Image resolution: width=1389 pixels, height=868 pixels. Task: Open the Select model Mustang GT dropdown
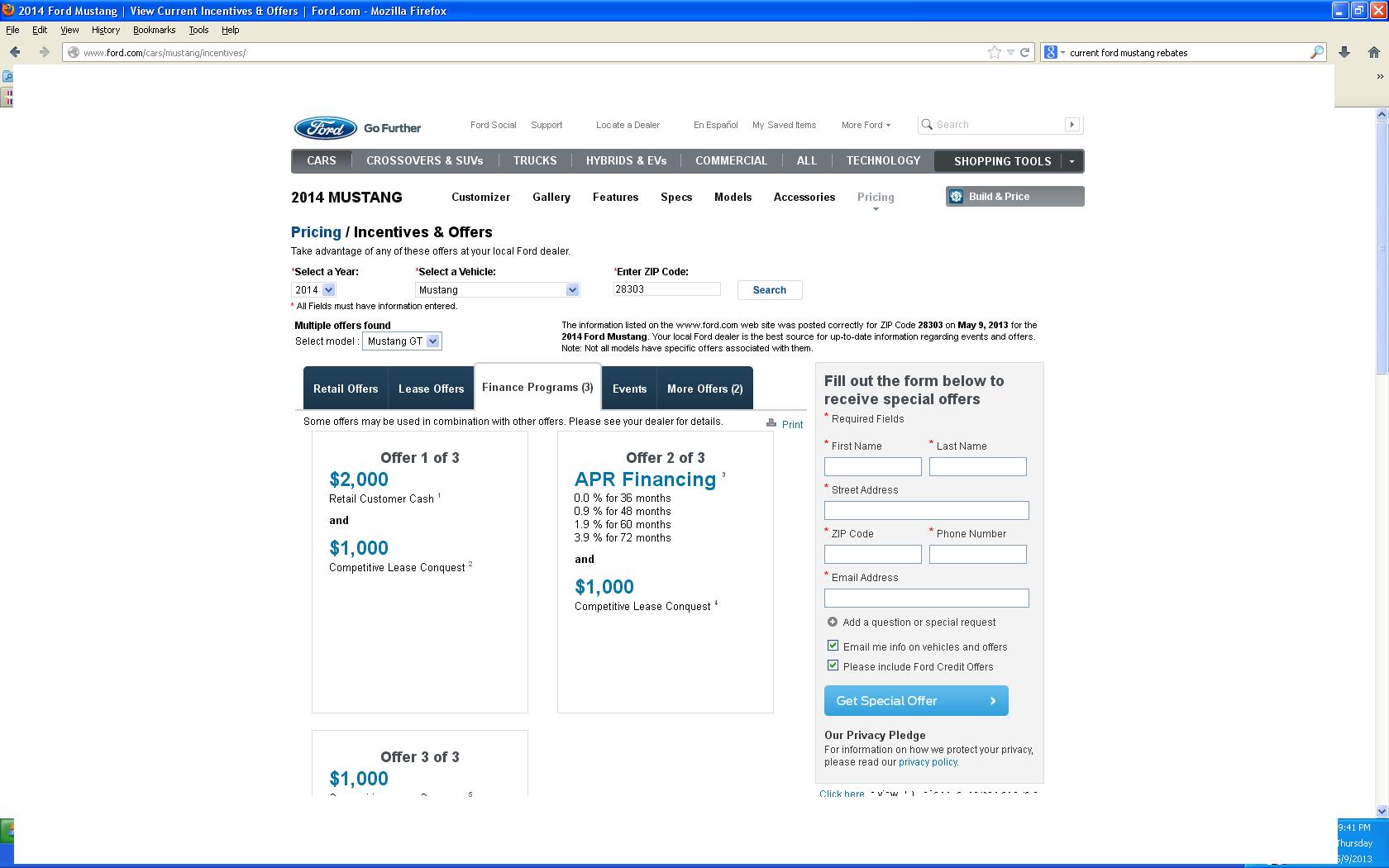click(x=432, y=341)
